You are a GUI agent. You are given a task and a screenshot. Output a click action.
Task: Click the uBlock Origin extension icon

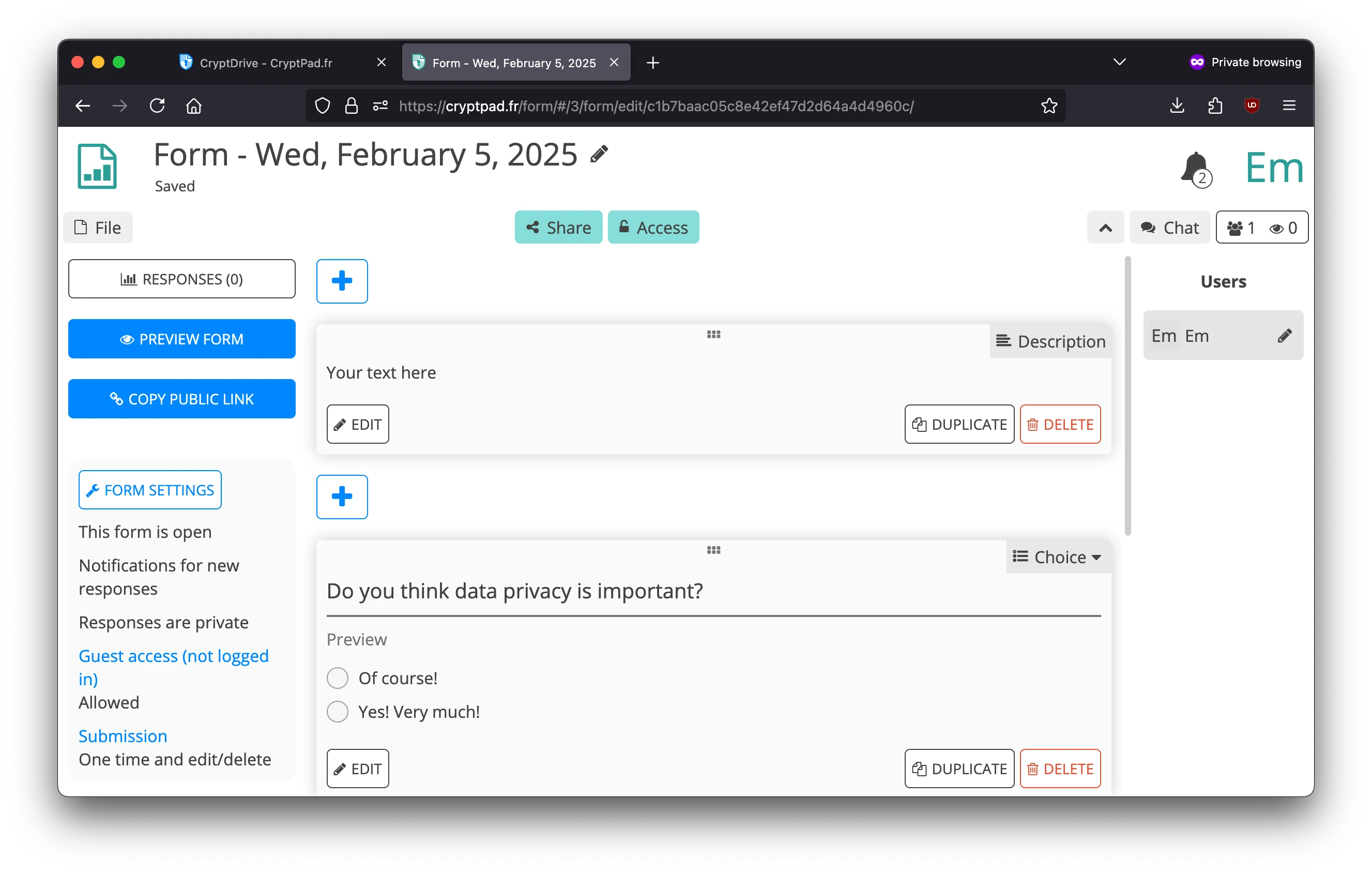coord(1252,106)
